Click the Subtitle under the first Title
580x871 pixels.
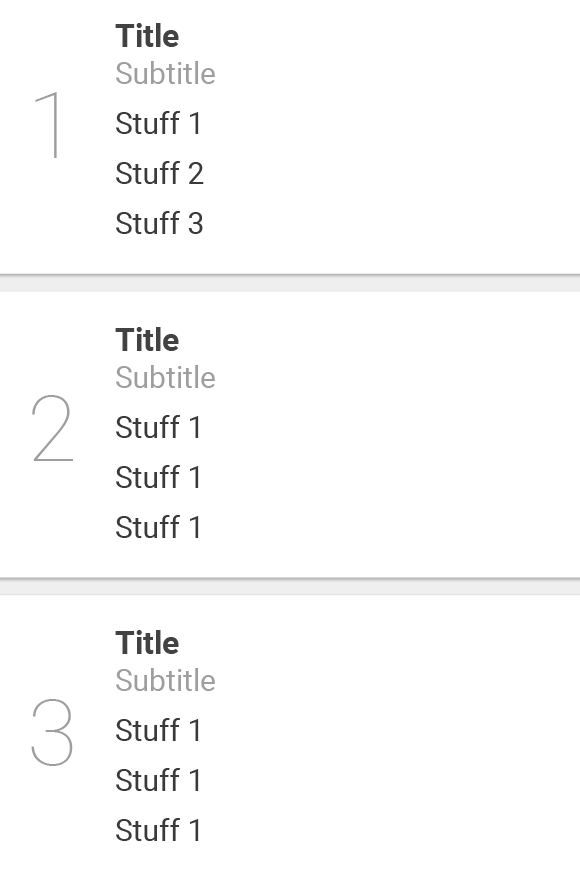coord(165,73)
